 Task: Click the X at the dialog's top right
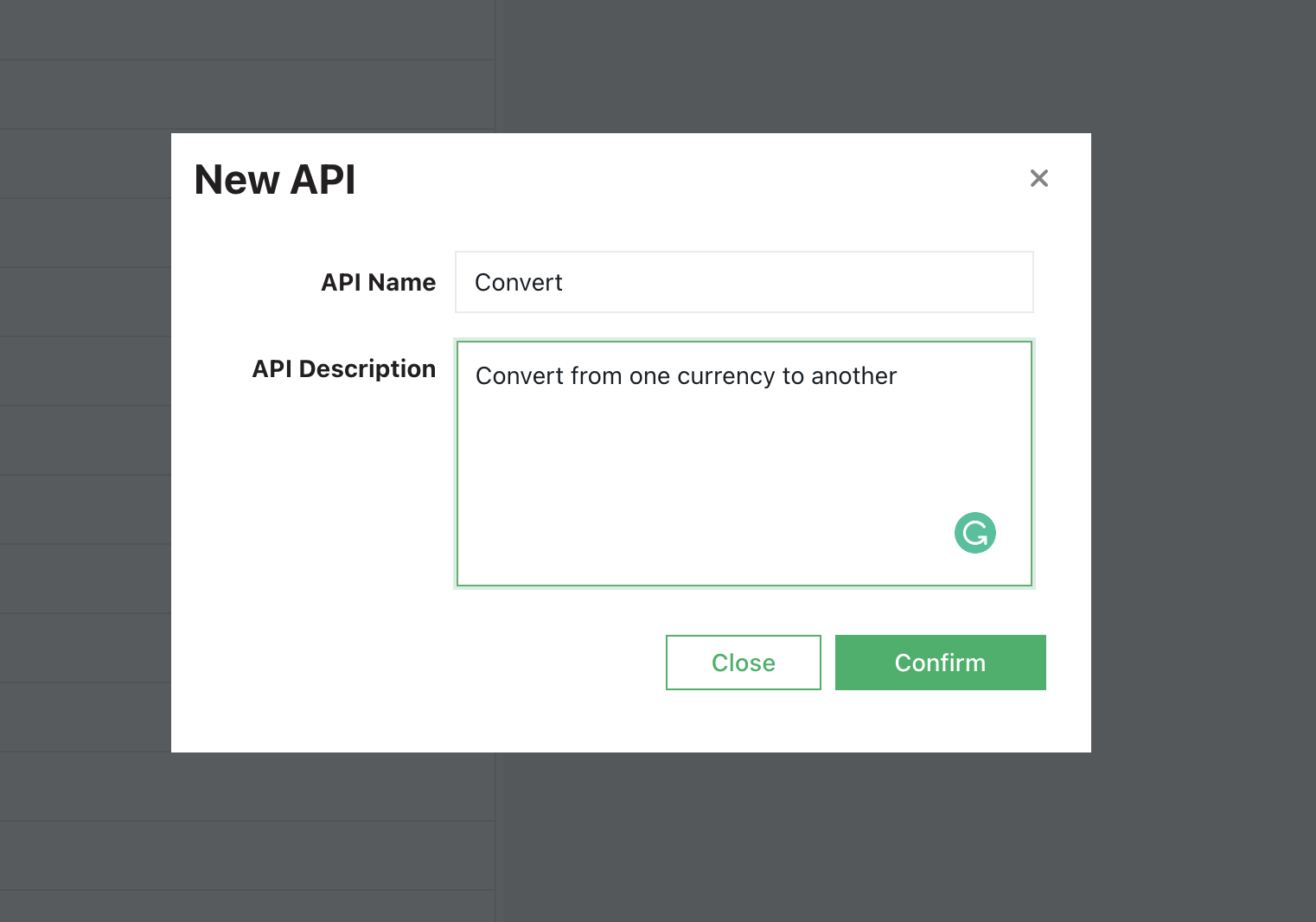click(x=1038, y=178)
